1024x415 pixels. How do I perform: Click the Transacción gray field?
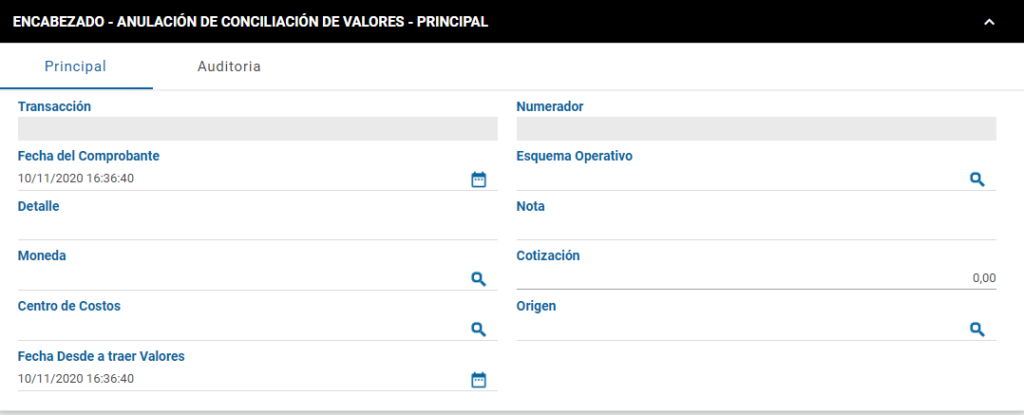click(x=257, y=129)
